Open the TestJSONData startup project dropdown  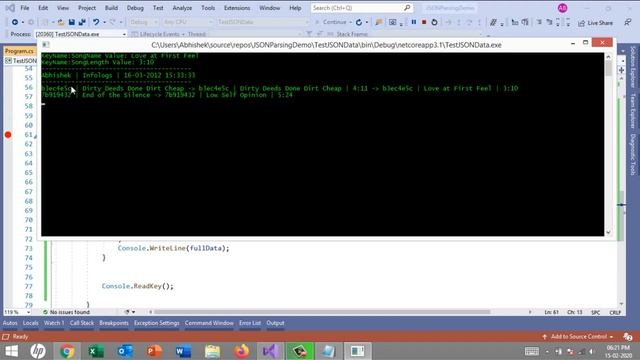click(262, 22)
